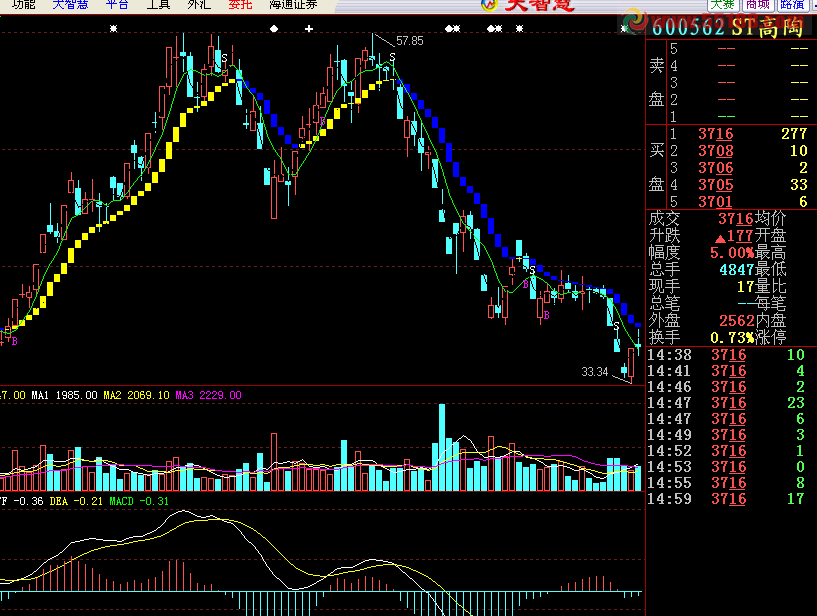Select the 33.34 low price label
The image size is (817, 616).
[594, 372]
